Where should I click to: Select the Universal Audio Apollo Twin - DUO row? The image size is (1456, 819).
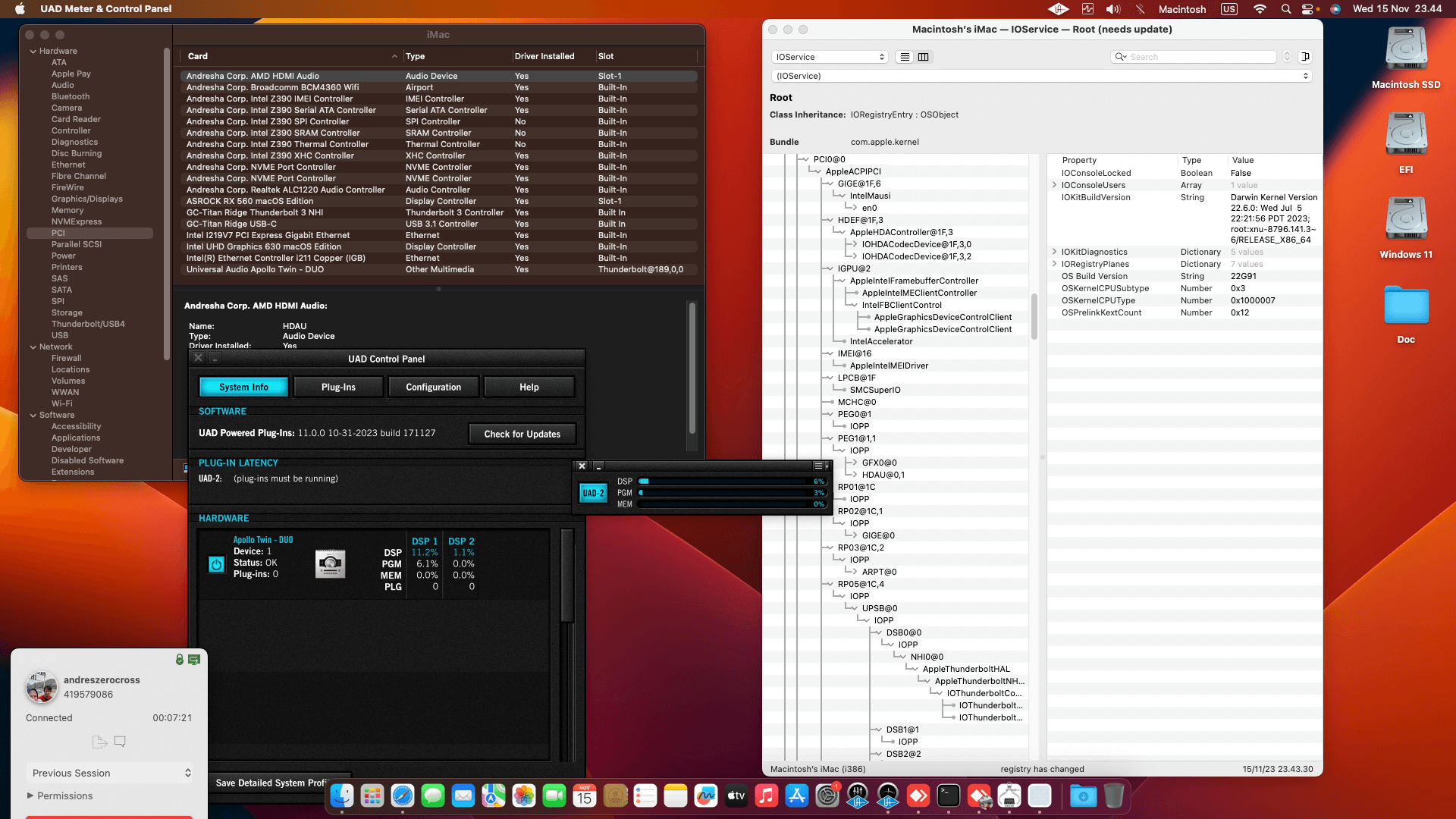click(x=438, y=269)
